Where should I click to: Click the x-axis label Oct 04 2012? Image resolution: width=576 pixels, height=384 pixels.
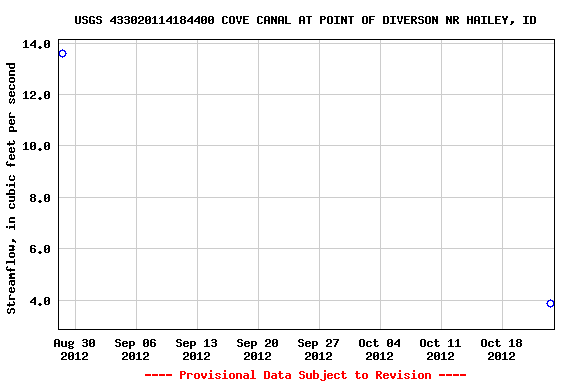point(379,349)
